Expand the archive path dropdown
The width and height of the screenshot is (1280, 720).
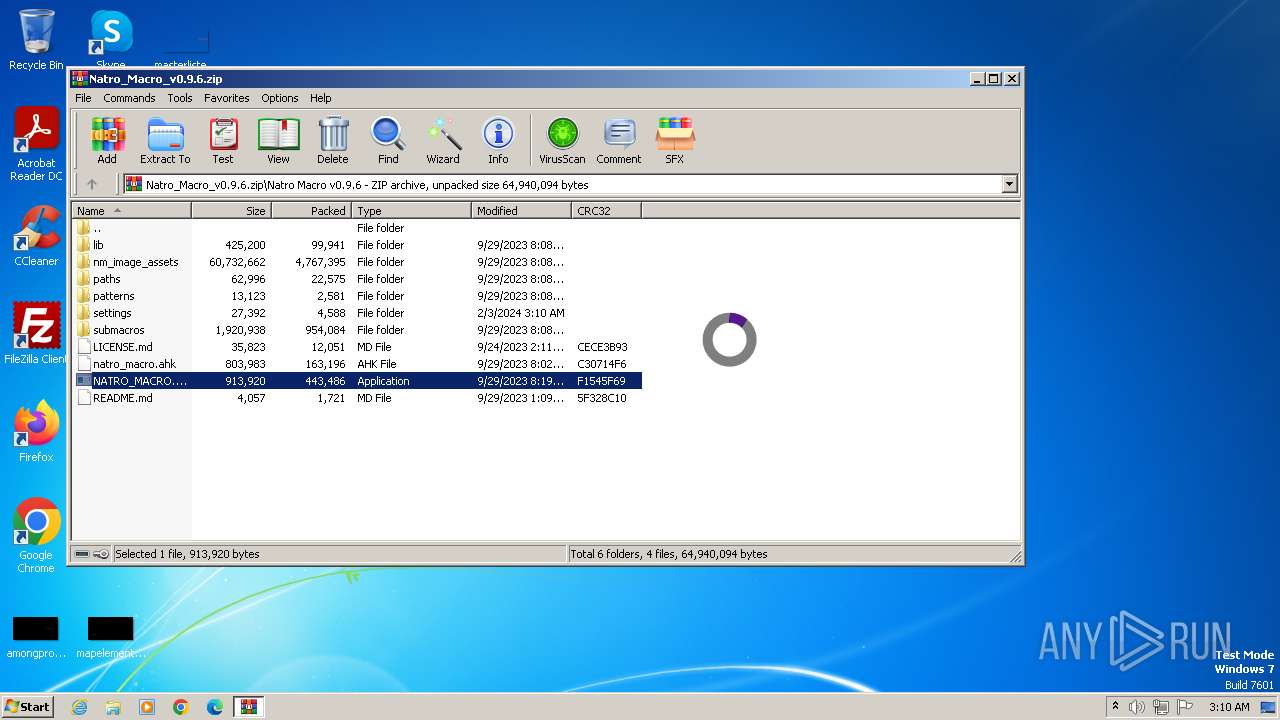[x=1009, y=184]
